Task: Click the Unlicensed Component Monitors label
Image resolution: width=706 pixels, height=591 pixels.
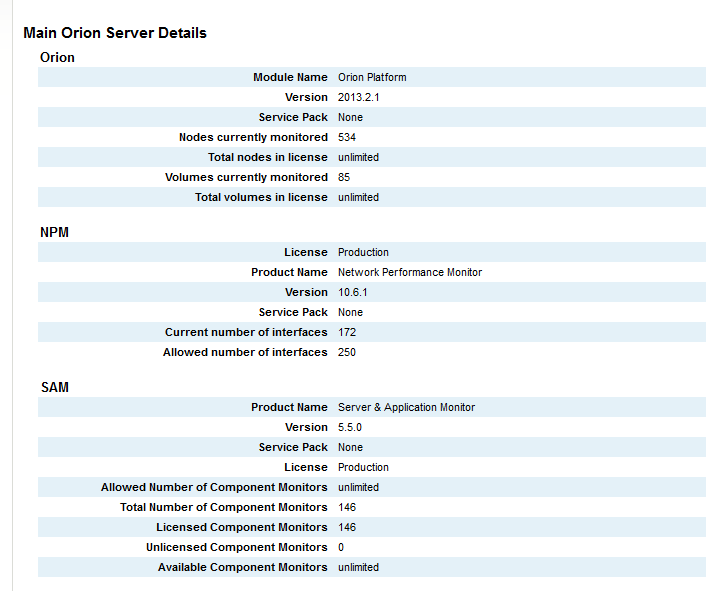Action: [x=236, y=547]
